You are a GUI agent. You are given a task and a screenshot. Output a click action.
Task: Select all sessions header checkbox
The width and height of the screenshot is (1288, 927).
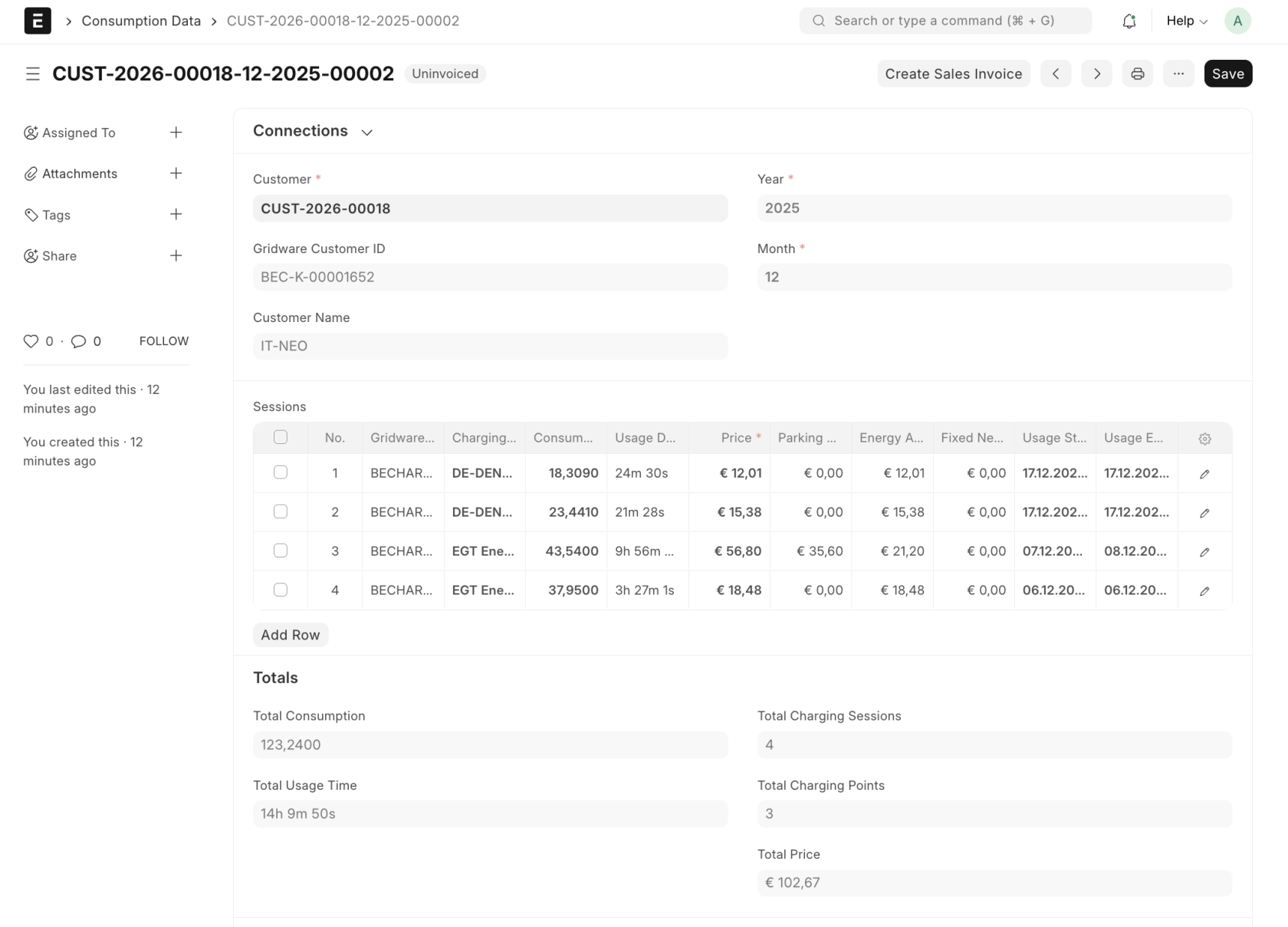(281, 437)
